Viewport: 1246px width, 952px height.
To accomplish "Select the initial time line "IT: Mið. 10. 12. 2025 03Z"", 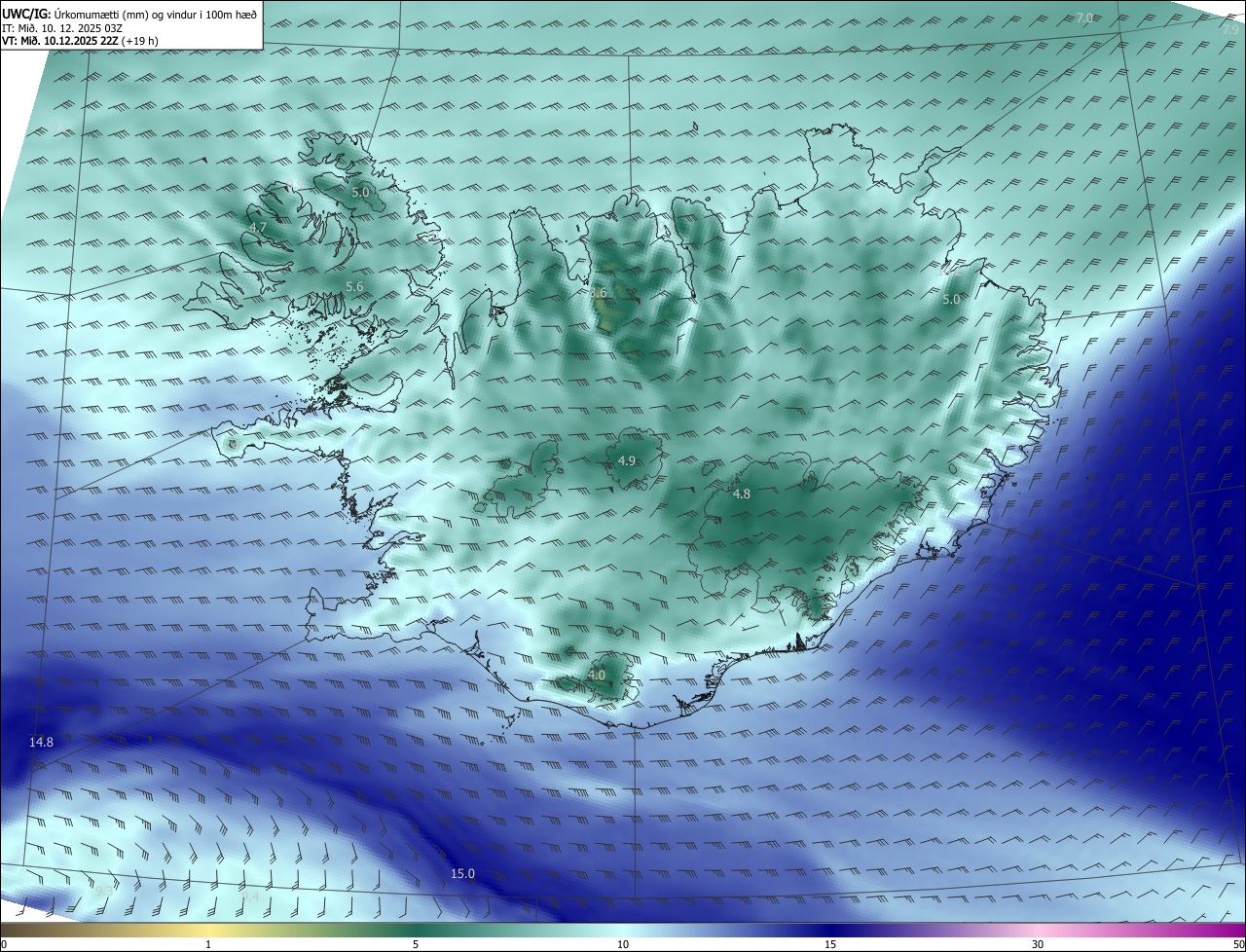I will coord(61,28).
